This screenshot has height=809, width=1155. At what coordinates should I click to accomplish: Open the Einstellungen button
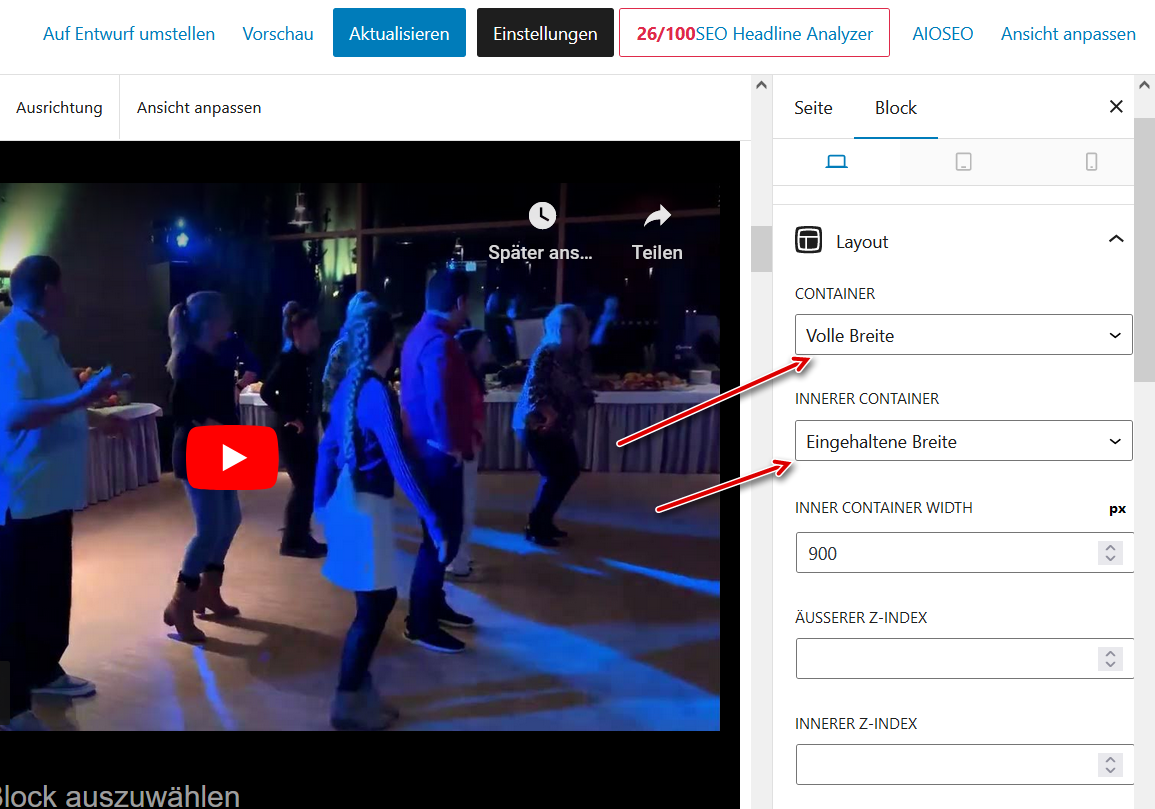coord(545,33)
